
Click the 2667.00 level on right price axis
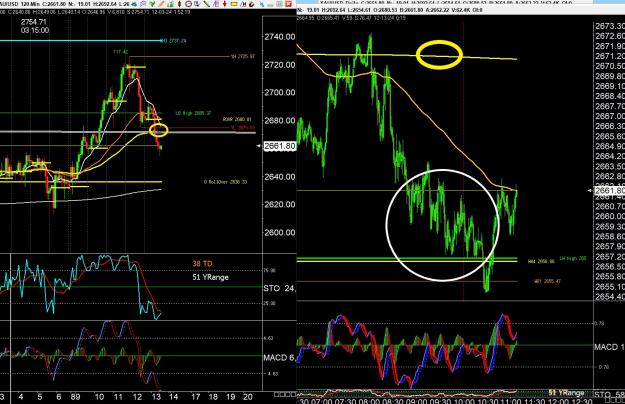610,116
